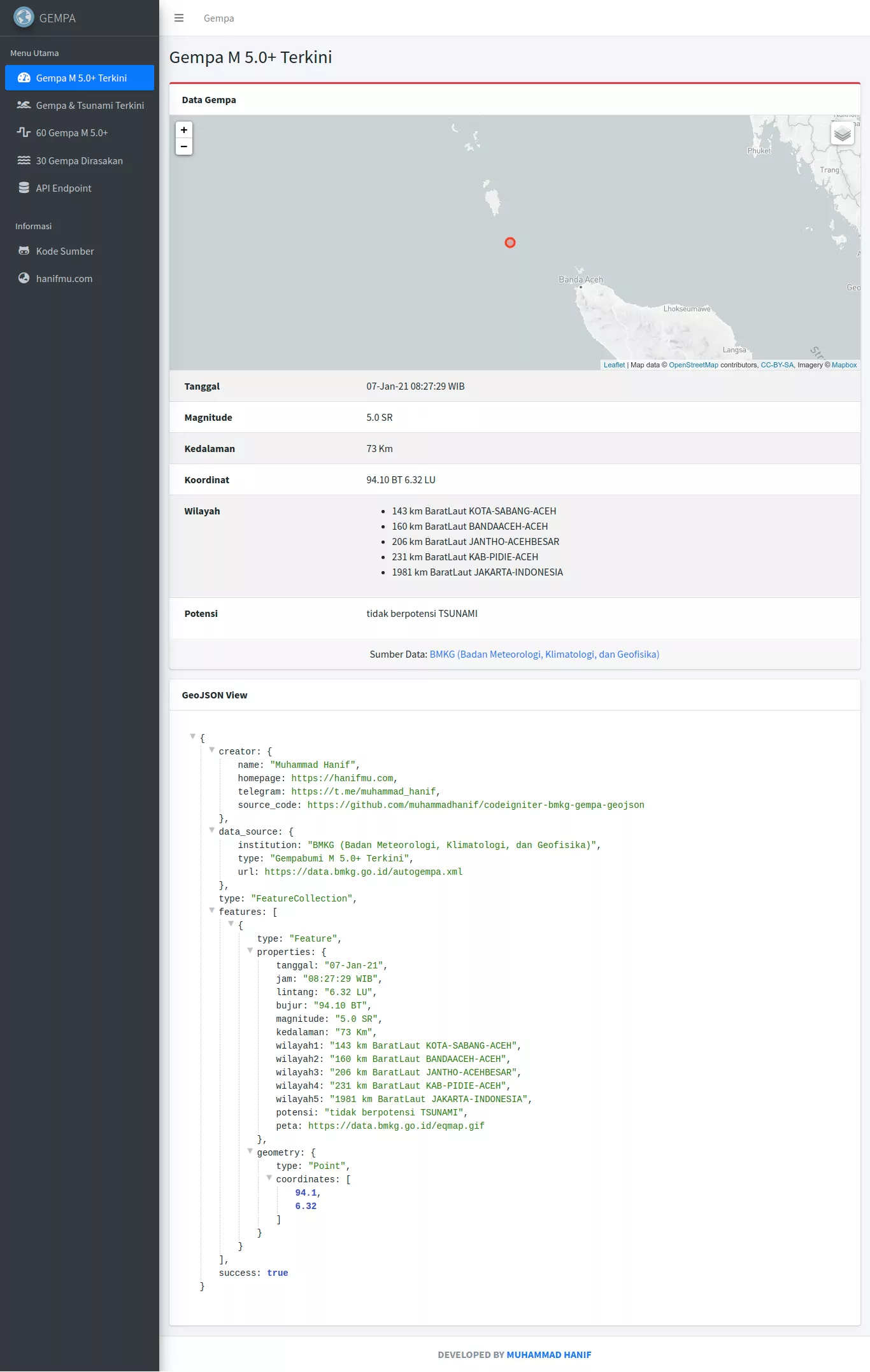Zoom out on the map
Screen dimensions: 870x1372
(184, 146)
